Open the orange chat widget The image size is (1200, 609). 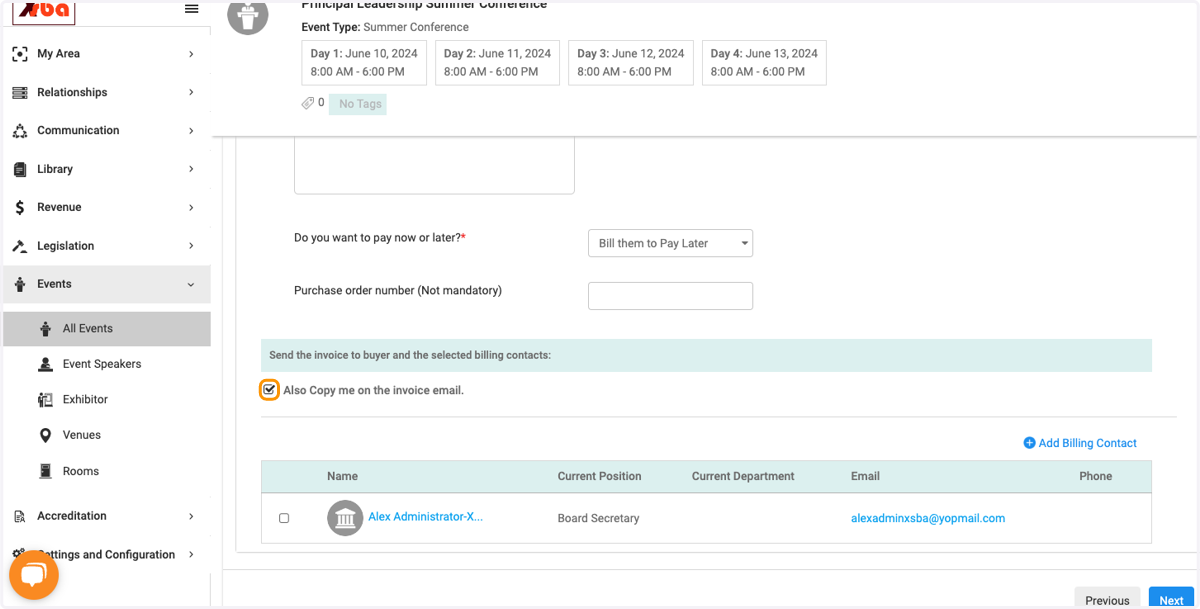coord(34,575)
